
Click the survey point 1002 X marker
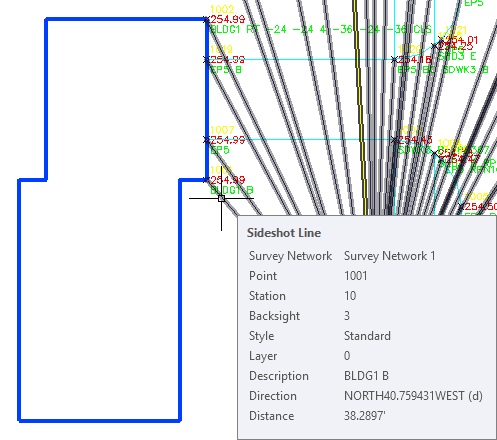[x=207, y=19]
